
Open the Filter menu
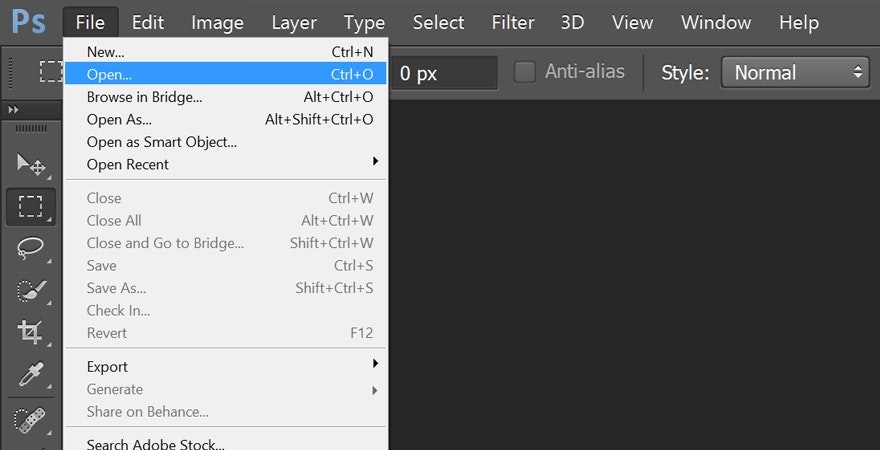click(512, 22)
